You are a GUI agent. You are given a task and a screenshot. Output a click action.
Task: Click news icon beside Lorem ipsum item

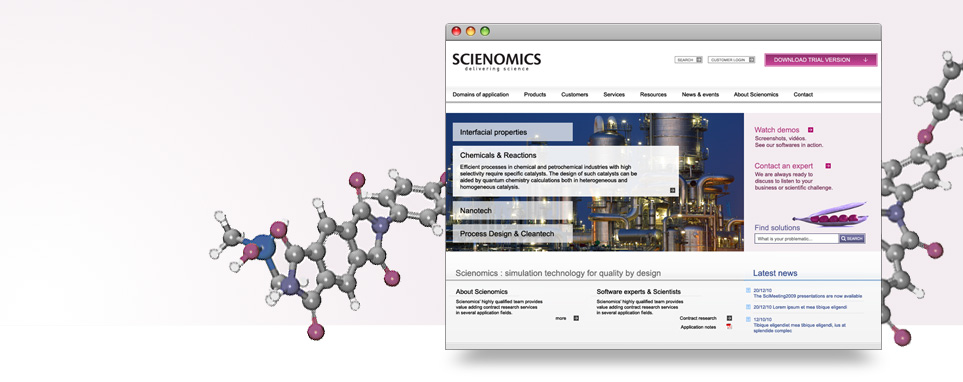(x=748, y=306)
